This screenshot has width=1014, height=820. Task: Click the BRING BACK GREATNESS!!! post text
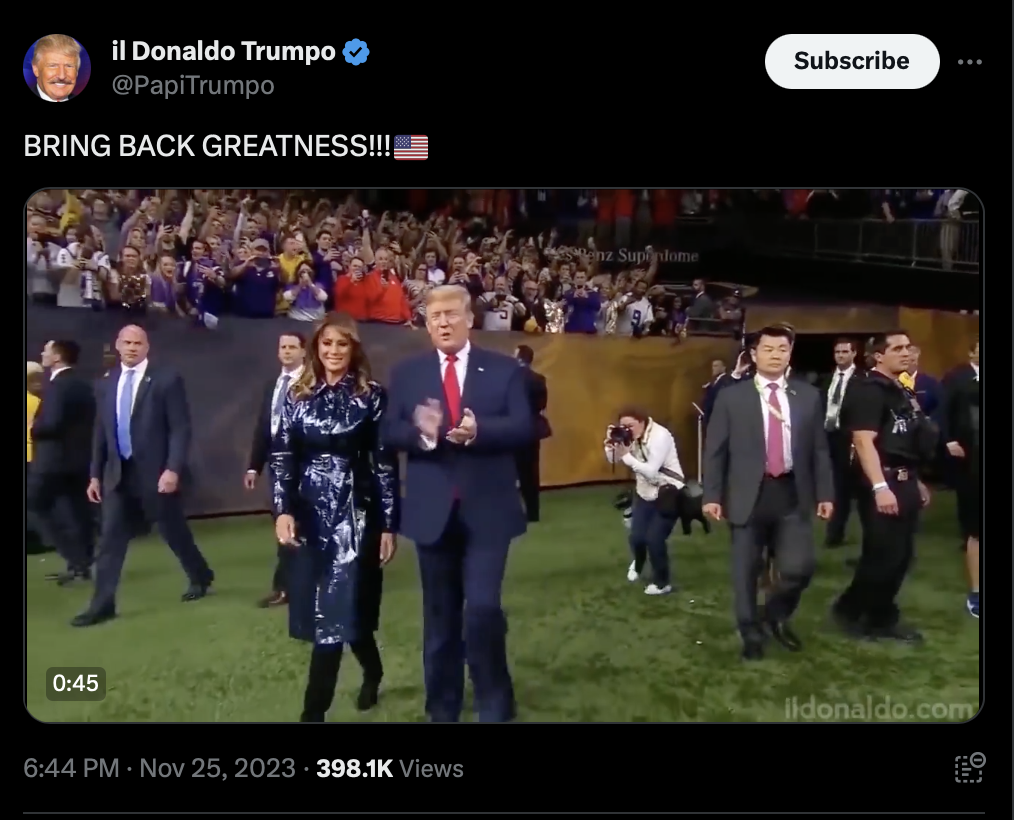[x=207, y=146]
